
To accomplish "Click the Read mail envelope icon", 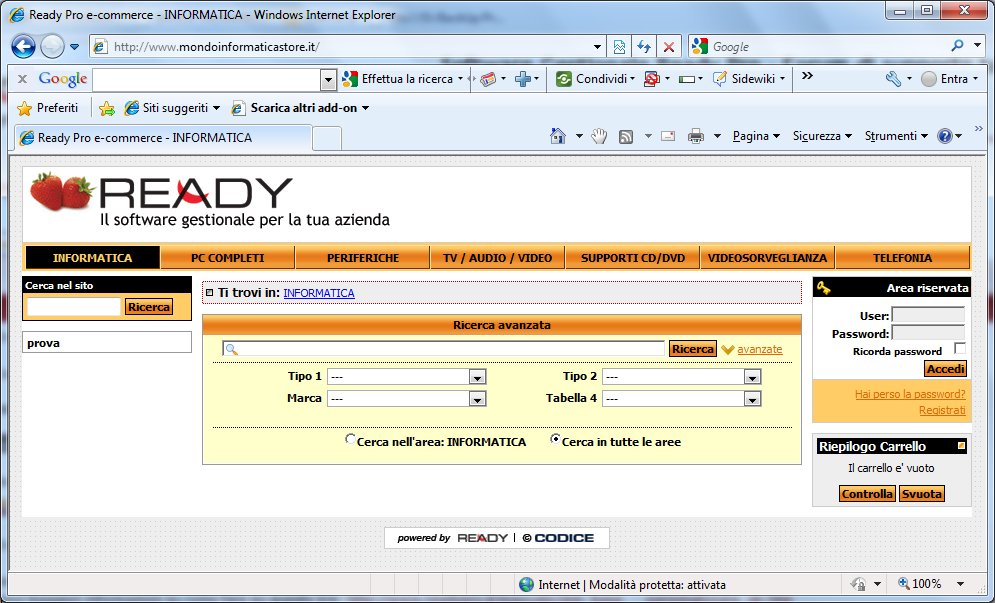I will point(668,136).
